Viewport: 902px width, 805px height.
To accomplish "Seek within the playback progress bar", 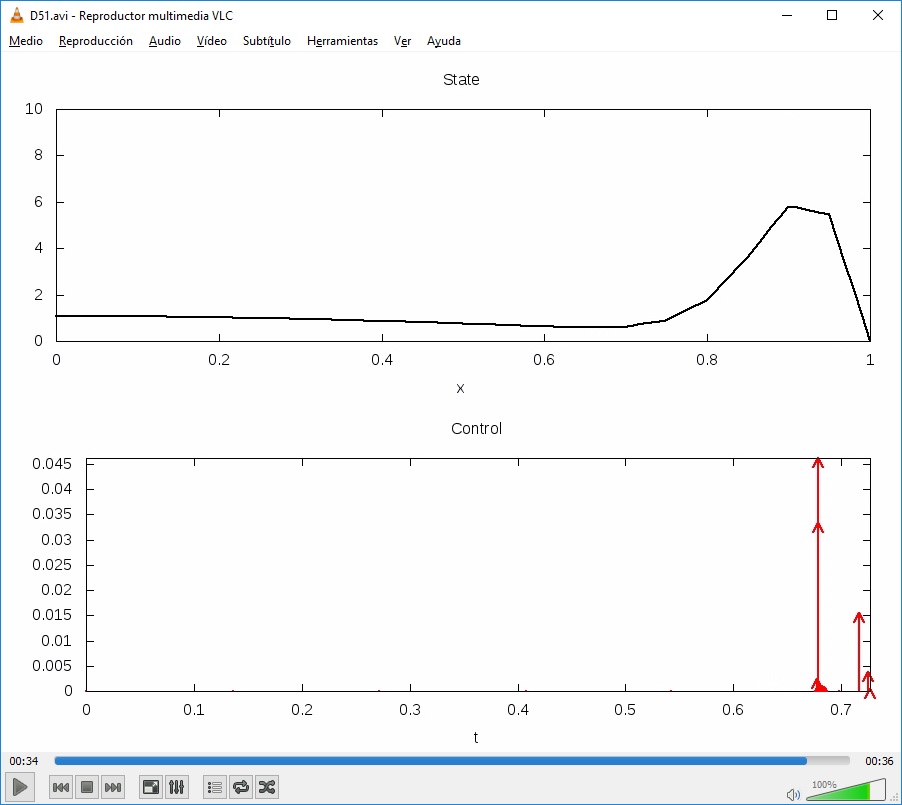I will (x=450, y=761).
